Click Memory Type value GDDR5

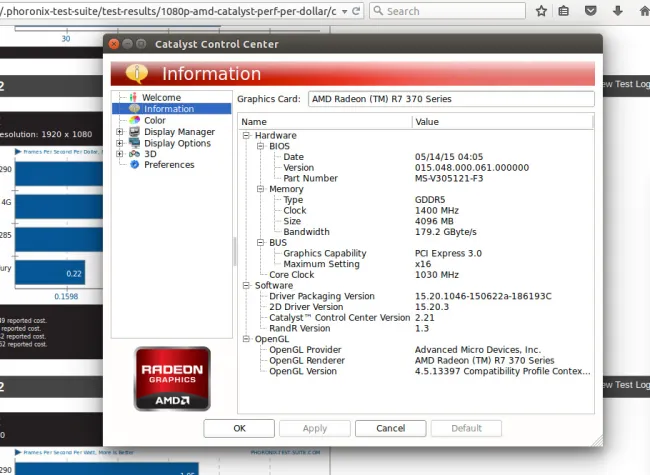(430, 200)
